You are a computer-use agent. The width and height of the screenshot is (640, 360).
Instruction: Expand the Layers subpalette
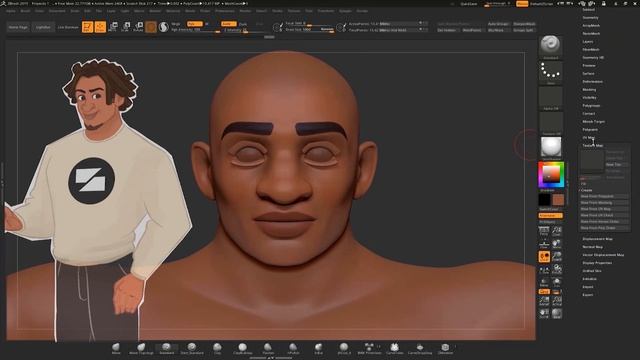coord(588,42)
